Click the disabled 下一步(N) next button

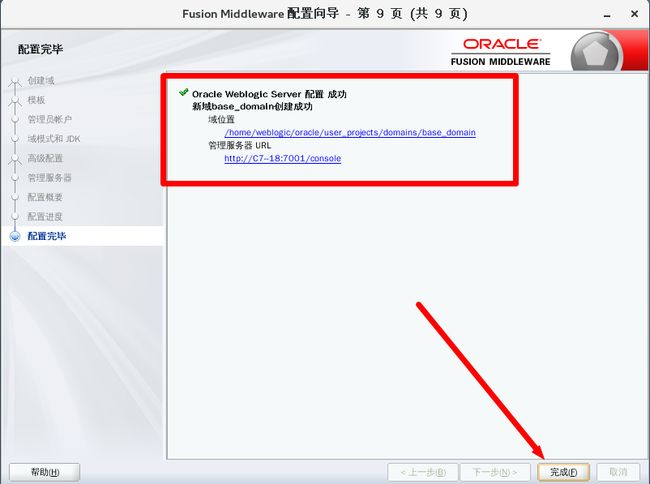[495, 472]
